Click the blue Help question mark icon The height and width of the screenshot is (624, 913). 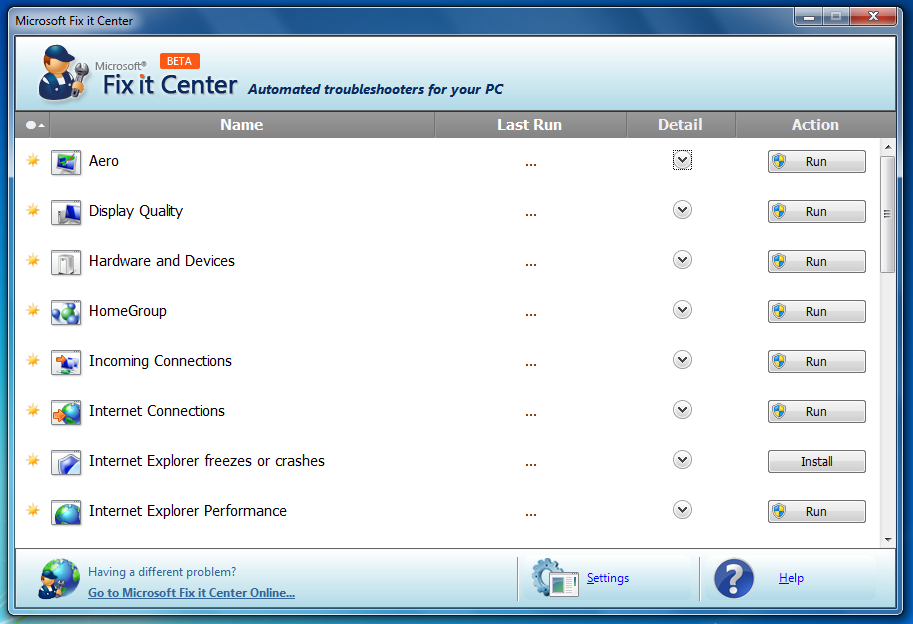(x=734, y=578)
